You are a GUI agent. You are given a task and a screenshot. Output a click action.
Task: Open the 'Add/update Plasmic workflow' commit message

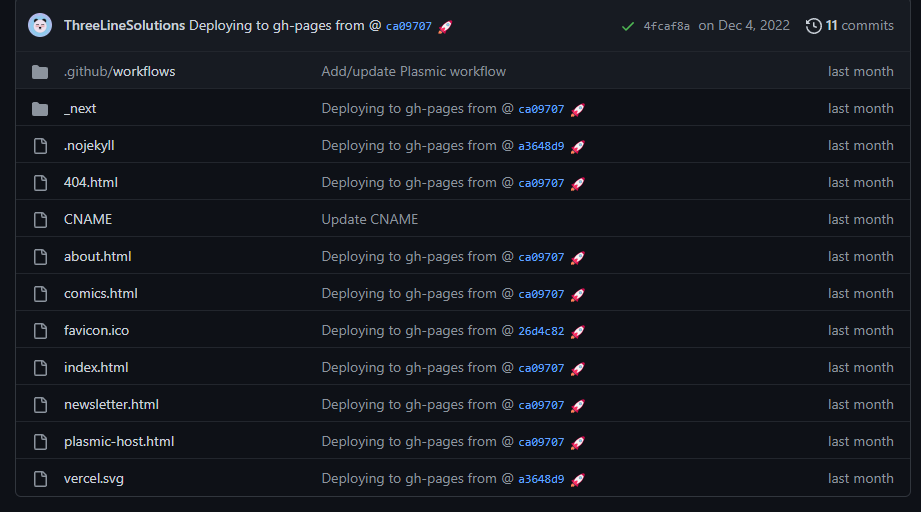[413, 72]
